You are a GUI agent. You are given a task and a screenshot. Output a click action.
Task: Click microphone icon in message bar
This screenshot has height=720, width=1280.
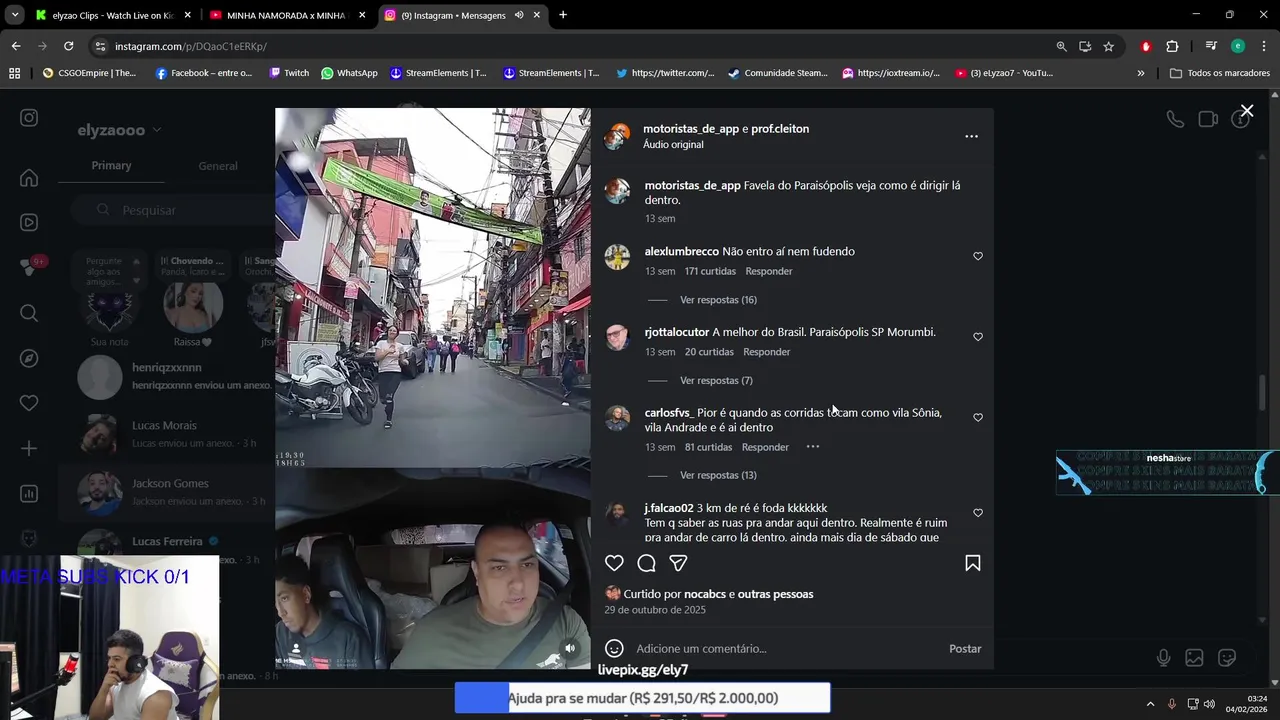(1163, 658)
